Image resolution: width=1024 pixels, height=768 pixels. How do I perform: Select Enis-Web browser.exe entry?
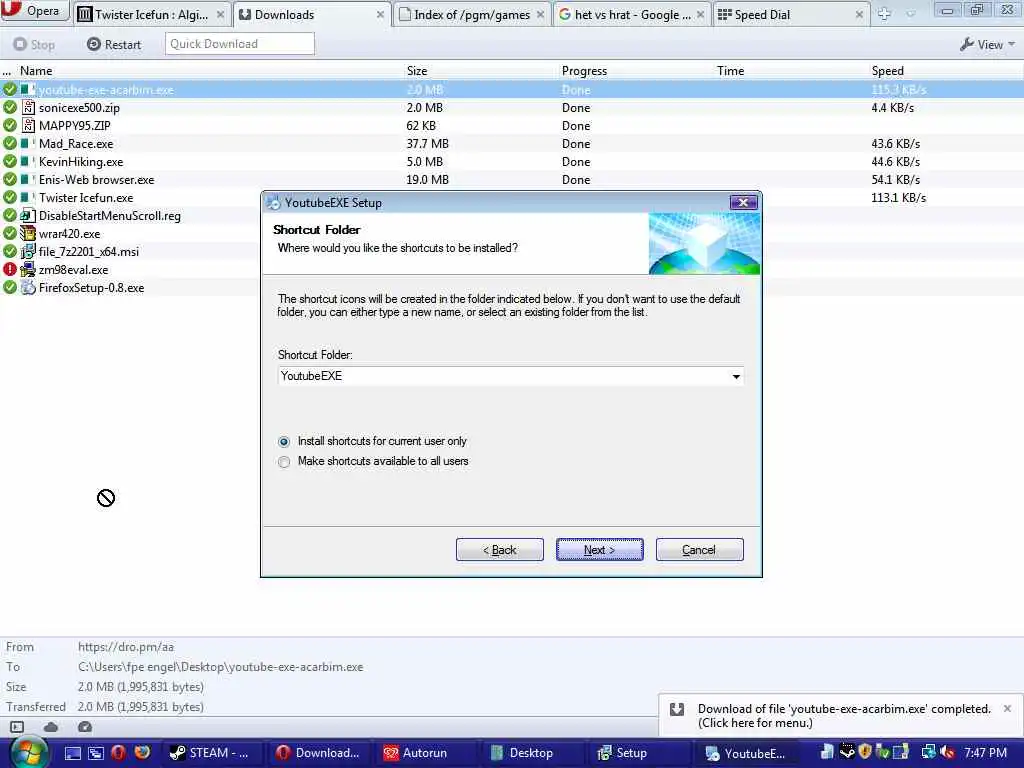[x=512, y=180]
